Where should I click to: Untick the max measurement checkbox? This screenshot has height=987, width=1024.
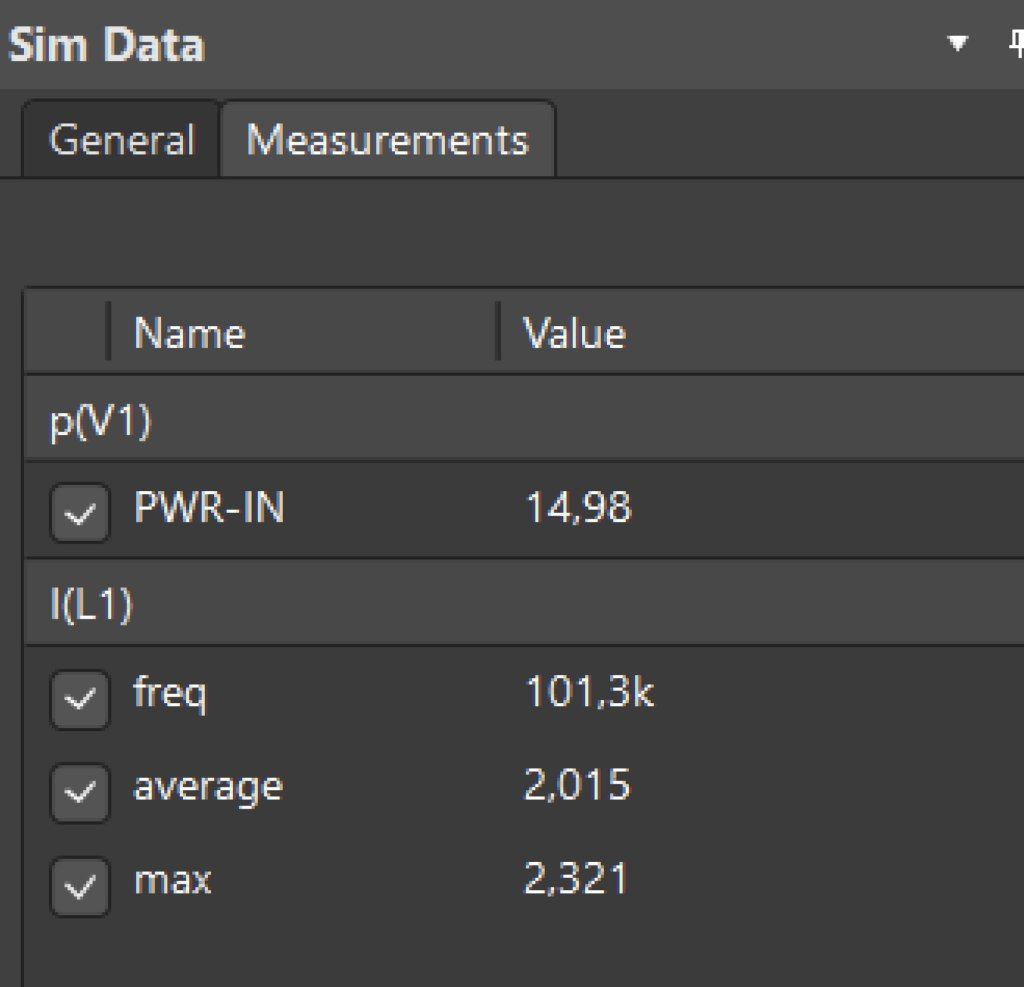(x=80, y=886)
